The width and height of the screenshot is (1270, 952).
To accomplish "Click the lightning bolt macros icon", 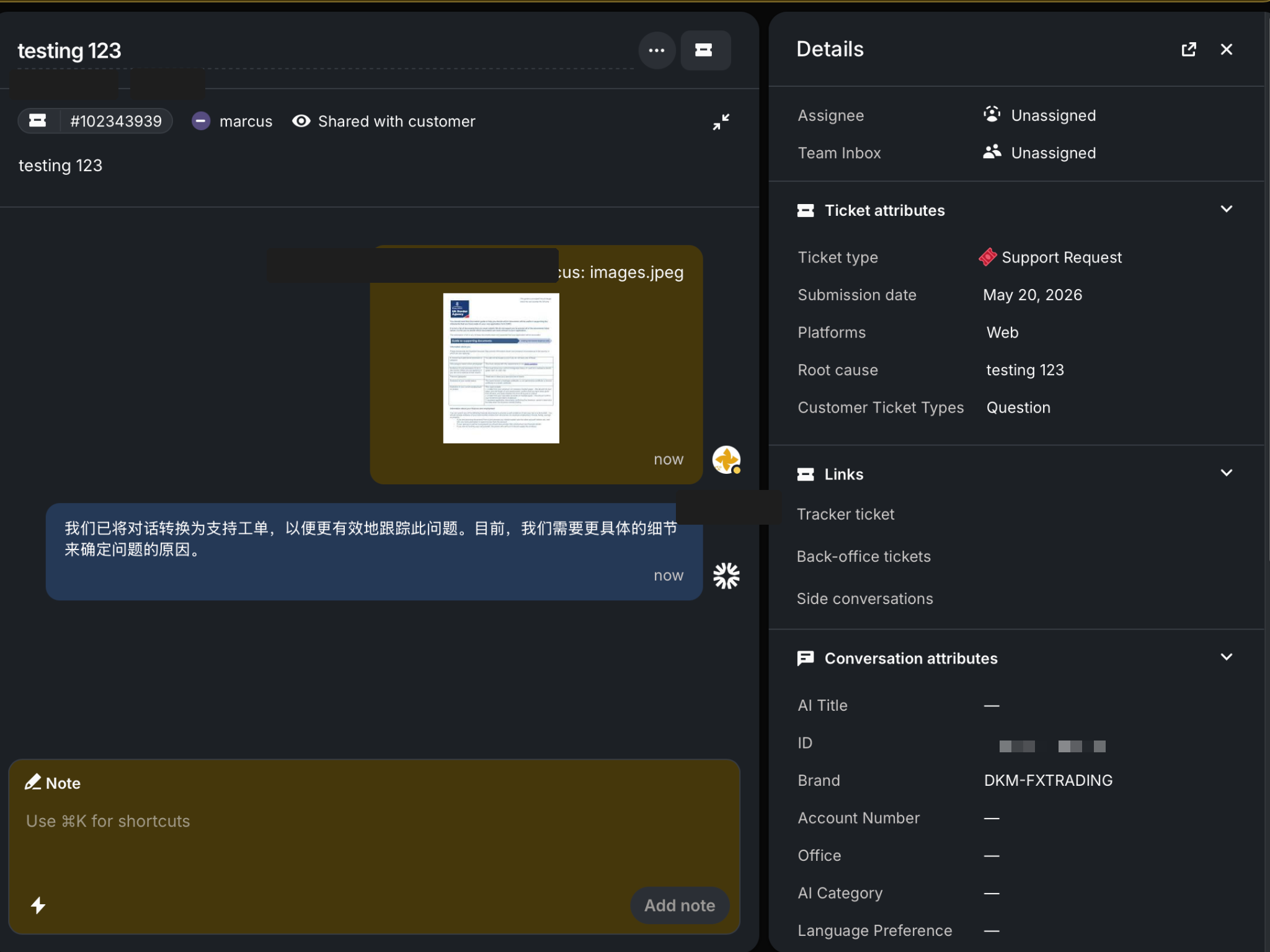I will [38, 905].
